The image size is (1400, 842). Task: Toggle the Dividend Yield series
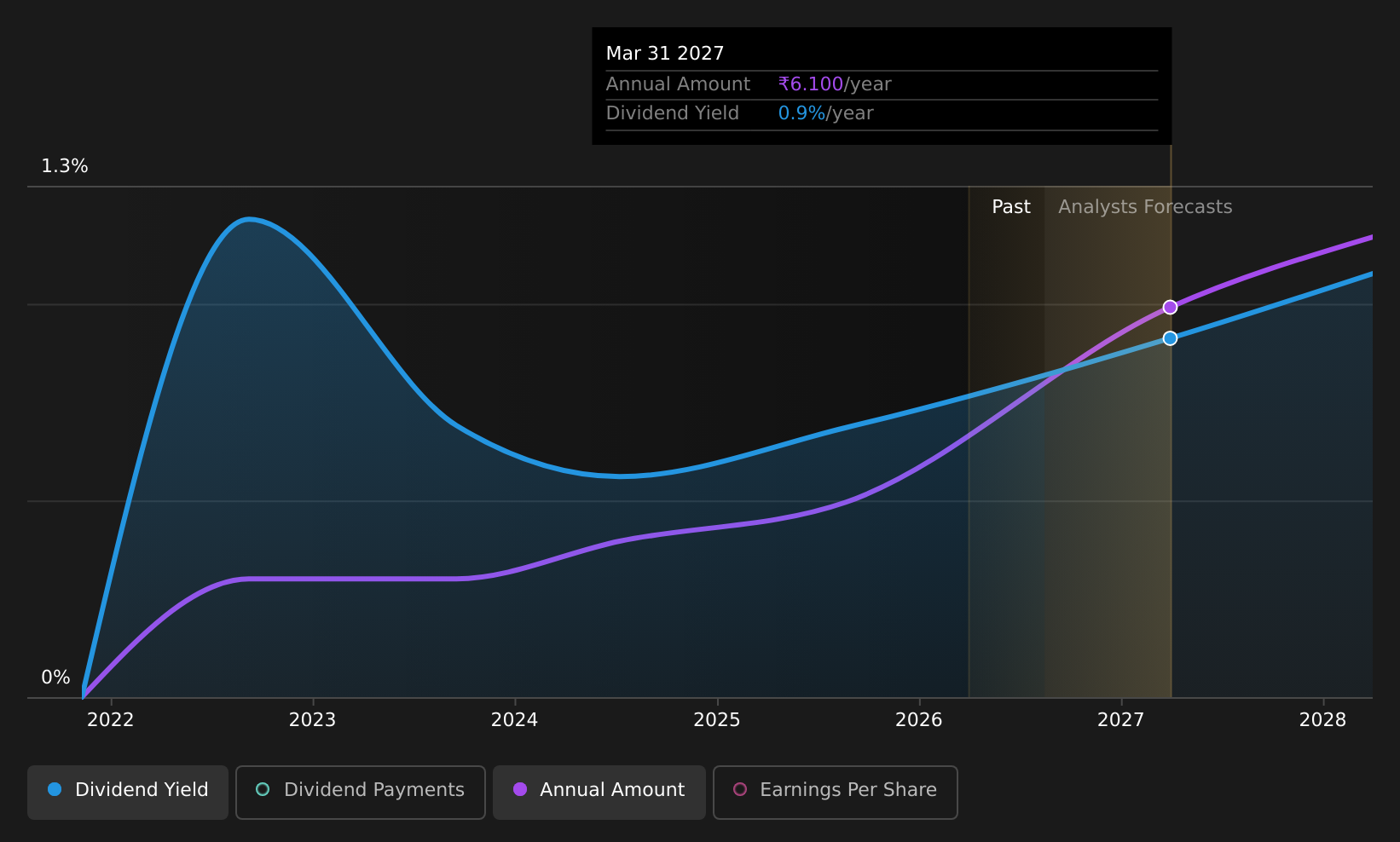pyautogui.click(x=128, y=792)
